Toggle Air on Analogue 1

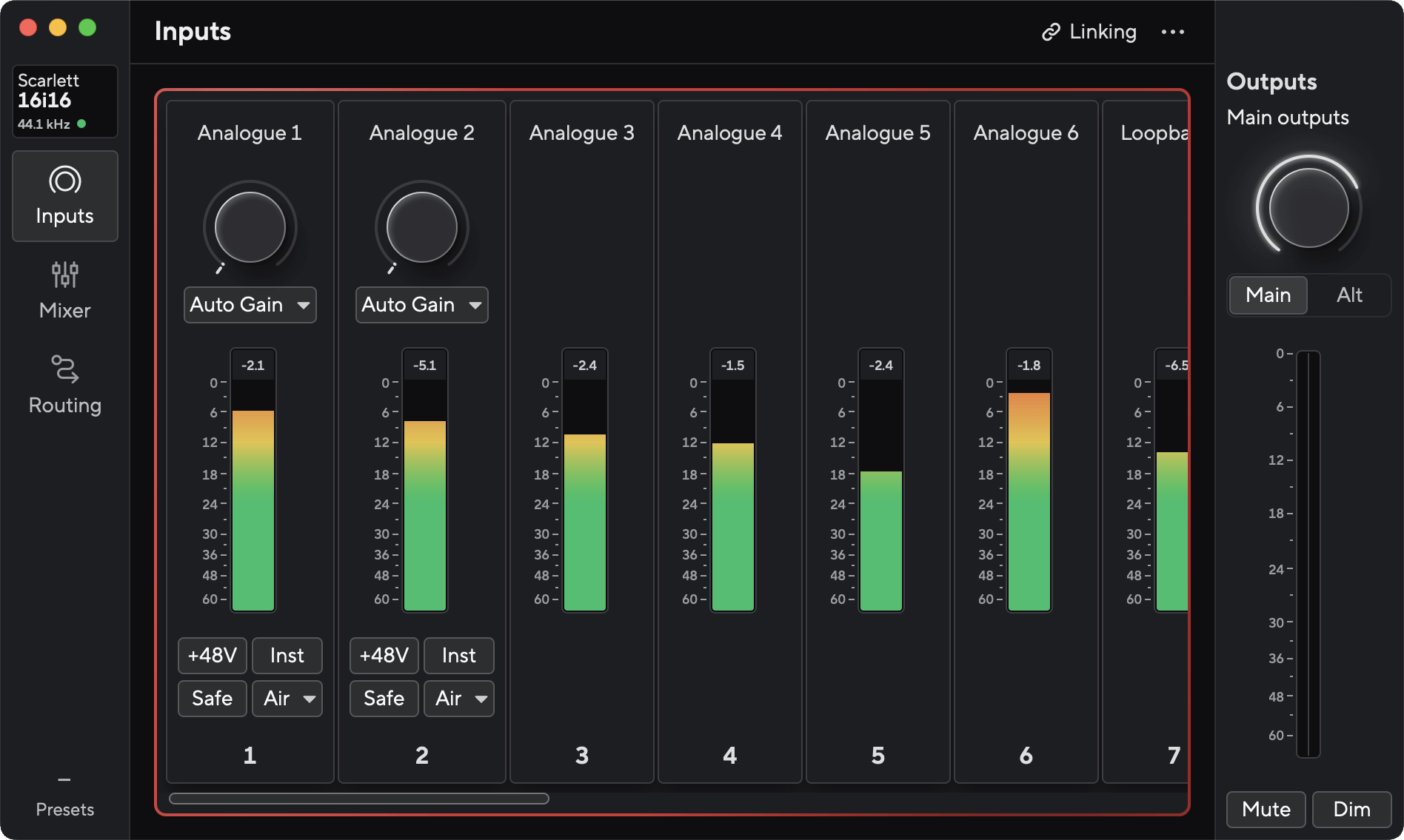coord(276,699)
